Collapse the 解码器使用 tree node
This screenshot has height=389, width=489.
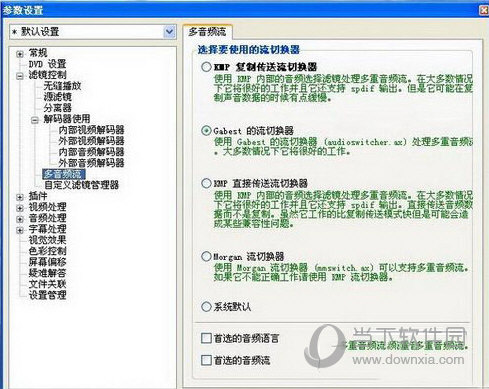(x=35, y=120)
